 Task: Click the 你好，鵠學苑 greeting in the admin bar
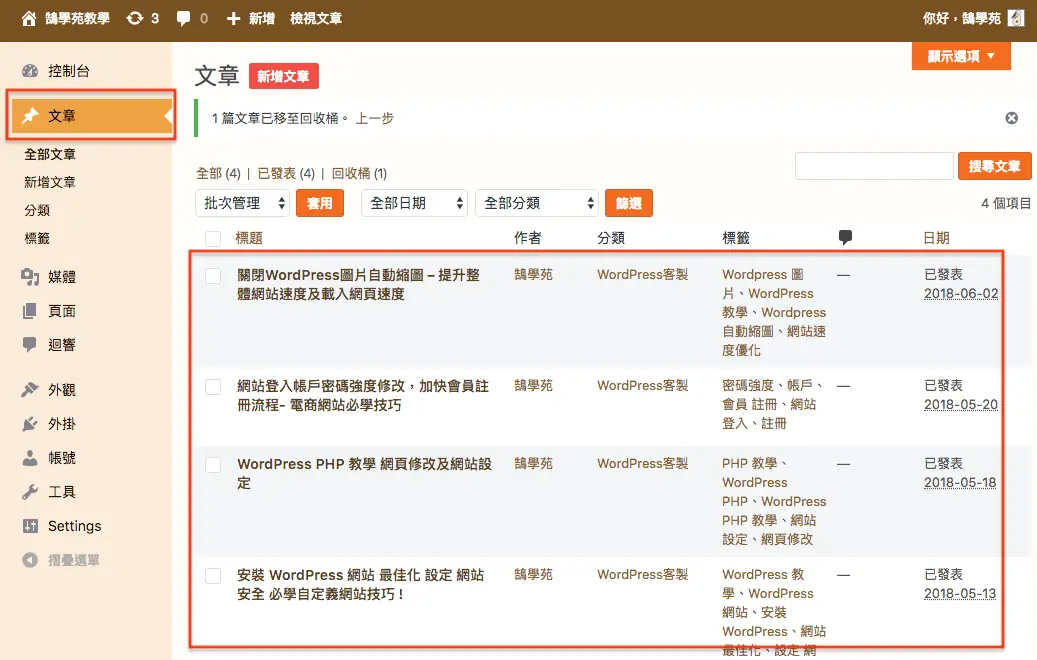coord(962,19)
